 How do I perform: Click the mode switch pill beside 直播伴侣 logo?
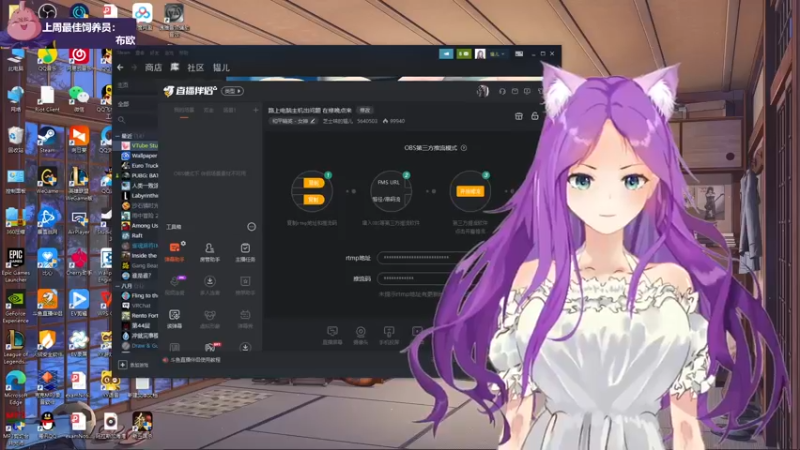pyautogui.click(x=233, y=91)
